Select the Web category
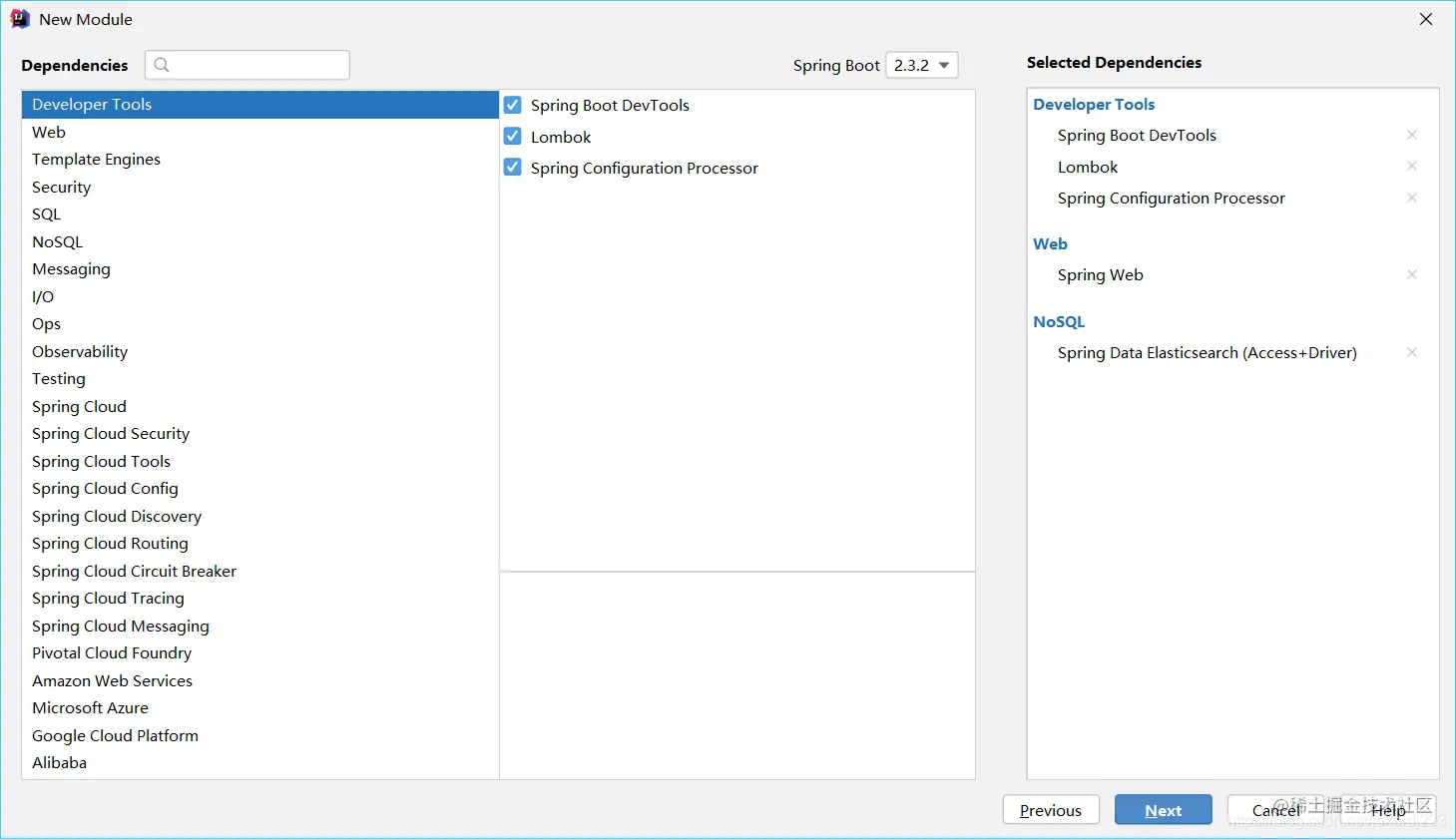The width and height of the screenshot is (1456, 839). (x=260, y=132)
